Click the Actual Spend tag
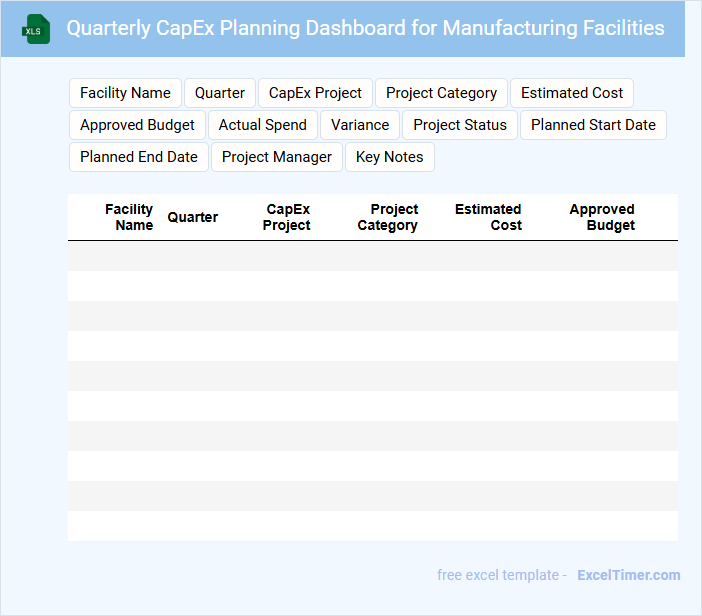The width and height of the screenshot is (702, 616). point(263,125)
